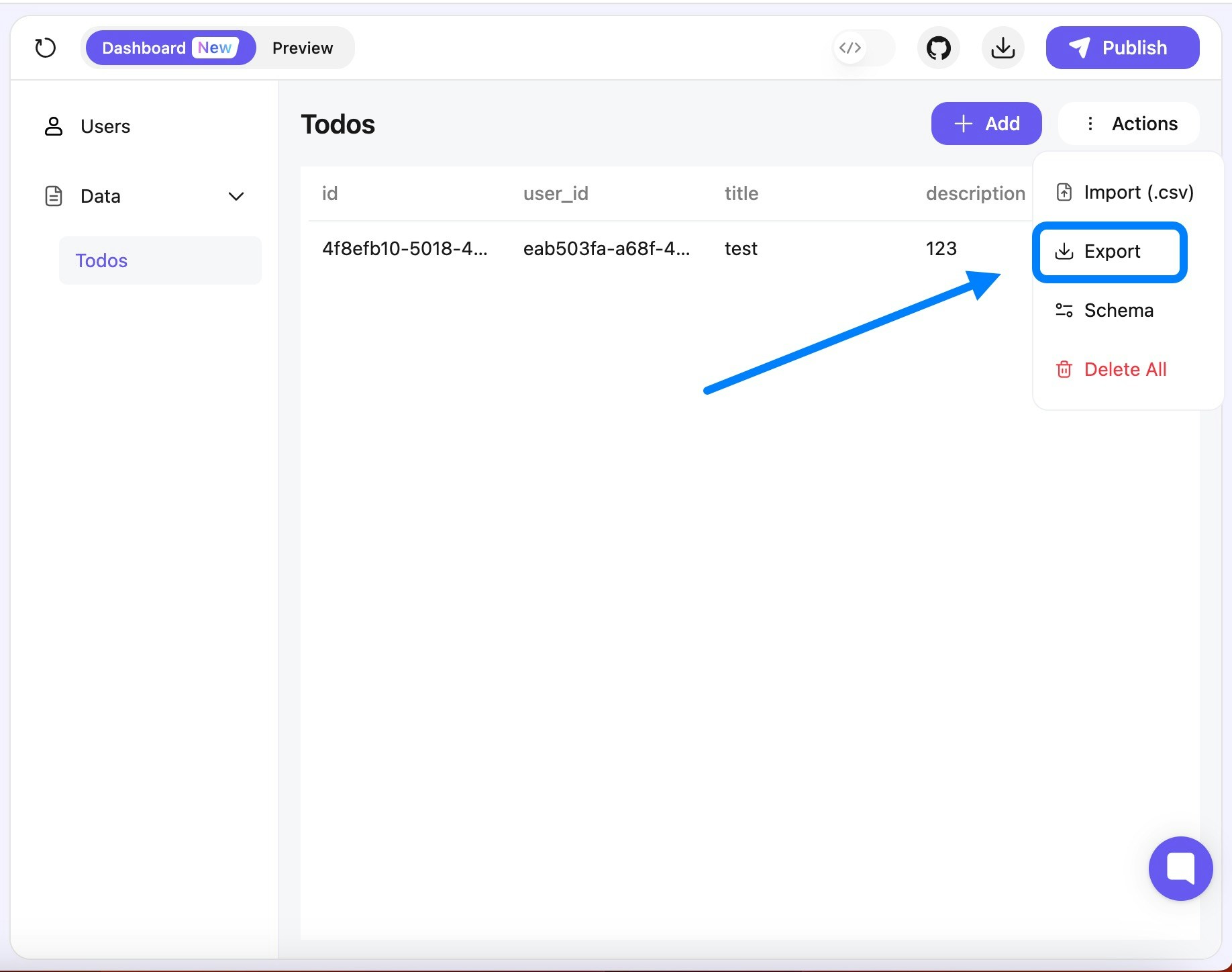
Task: Open the Actions dropdown menu
Action: (1129, 124)
